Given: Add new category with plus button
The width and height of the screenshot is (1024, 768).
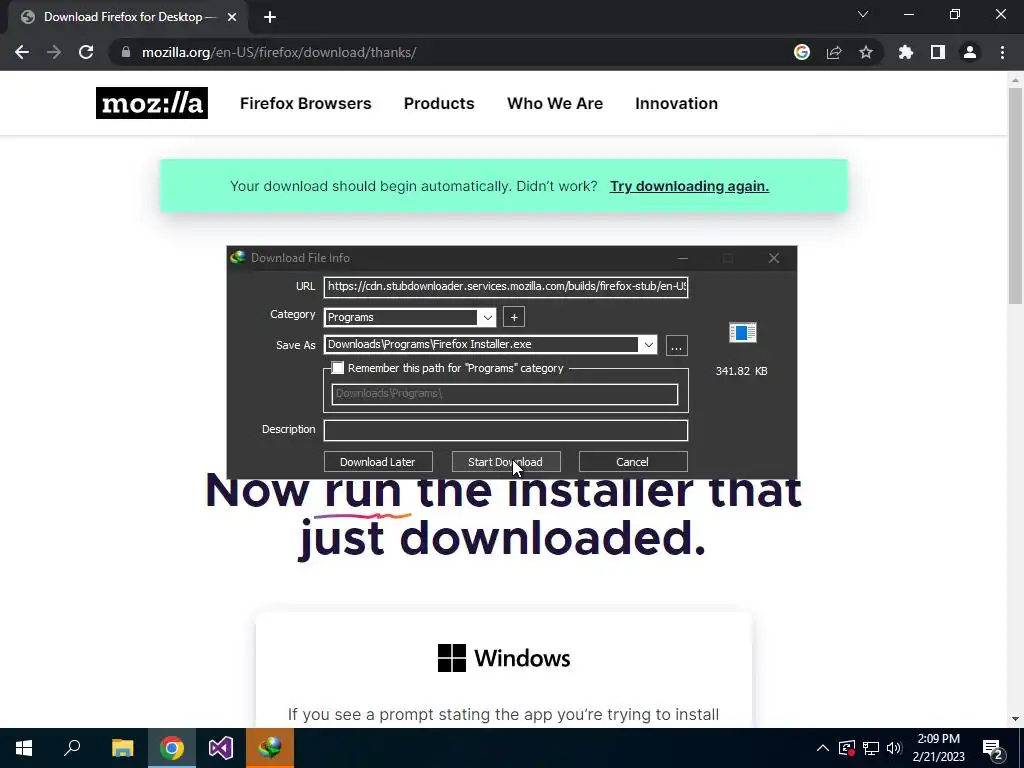Looking at the screenshot, I should pyautogui.click(x=514, y=317).
